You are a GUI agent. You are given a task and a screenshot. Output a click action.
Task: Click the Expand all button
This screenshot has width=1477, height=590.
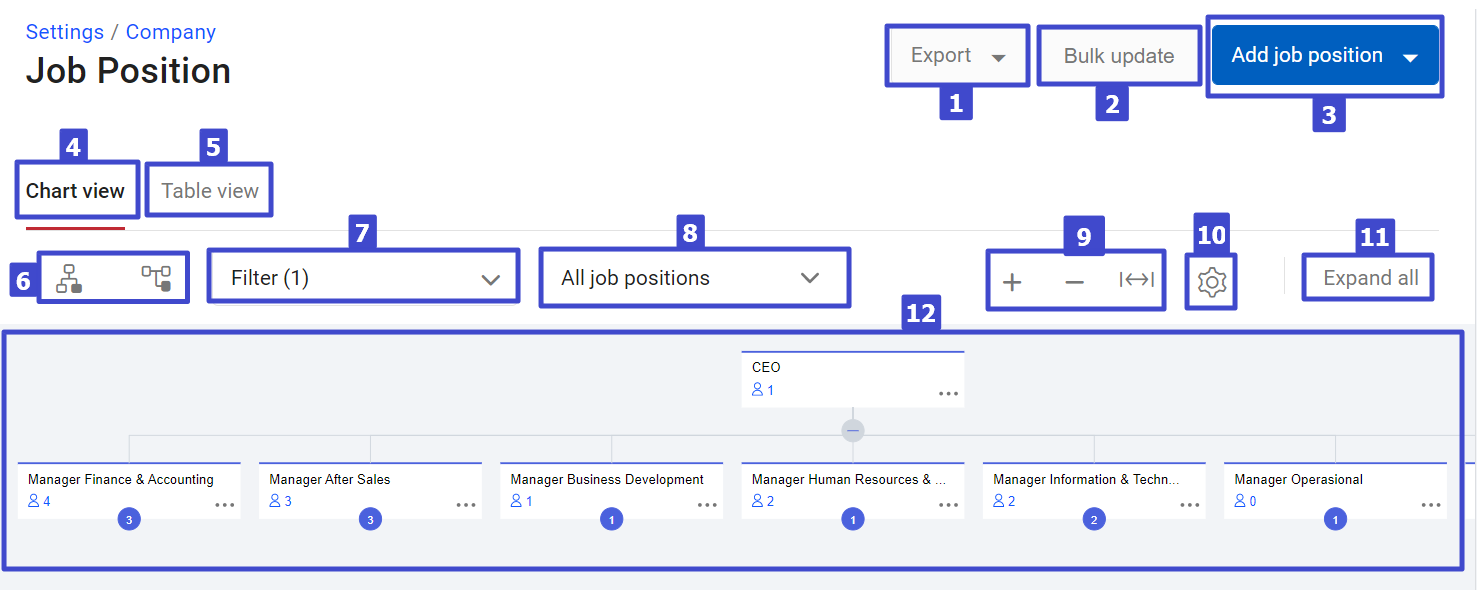[x=1370, y=278]
